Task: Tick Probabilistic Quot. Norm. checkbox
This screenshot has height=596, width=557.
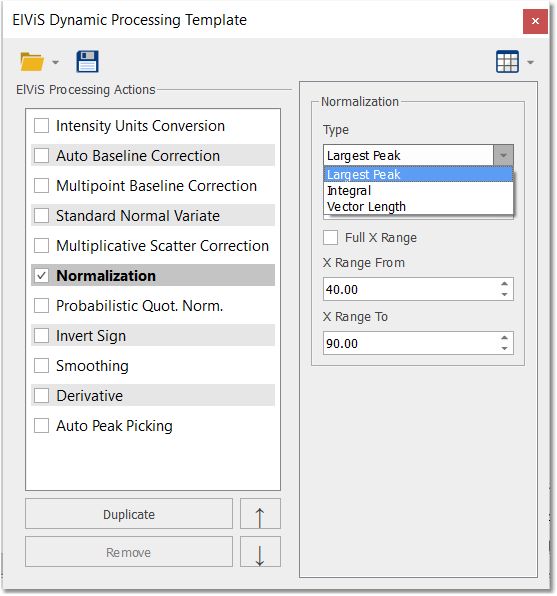Action: (41, 306)
